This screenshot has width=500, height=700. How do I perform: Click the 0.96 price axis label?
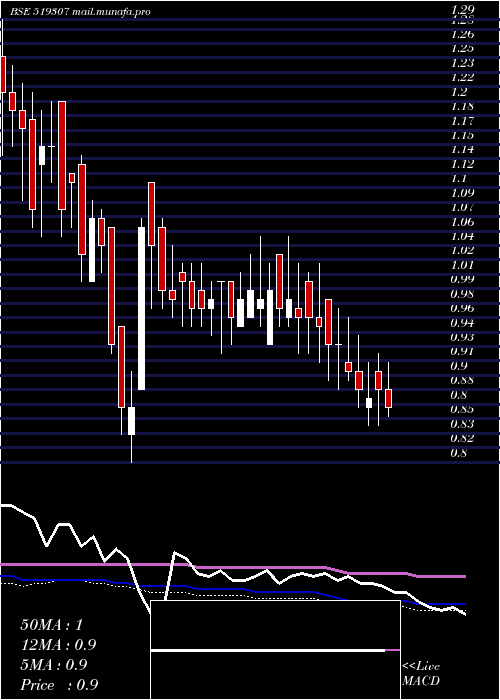coord(463,308)
